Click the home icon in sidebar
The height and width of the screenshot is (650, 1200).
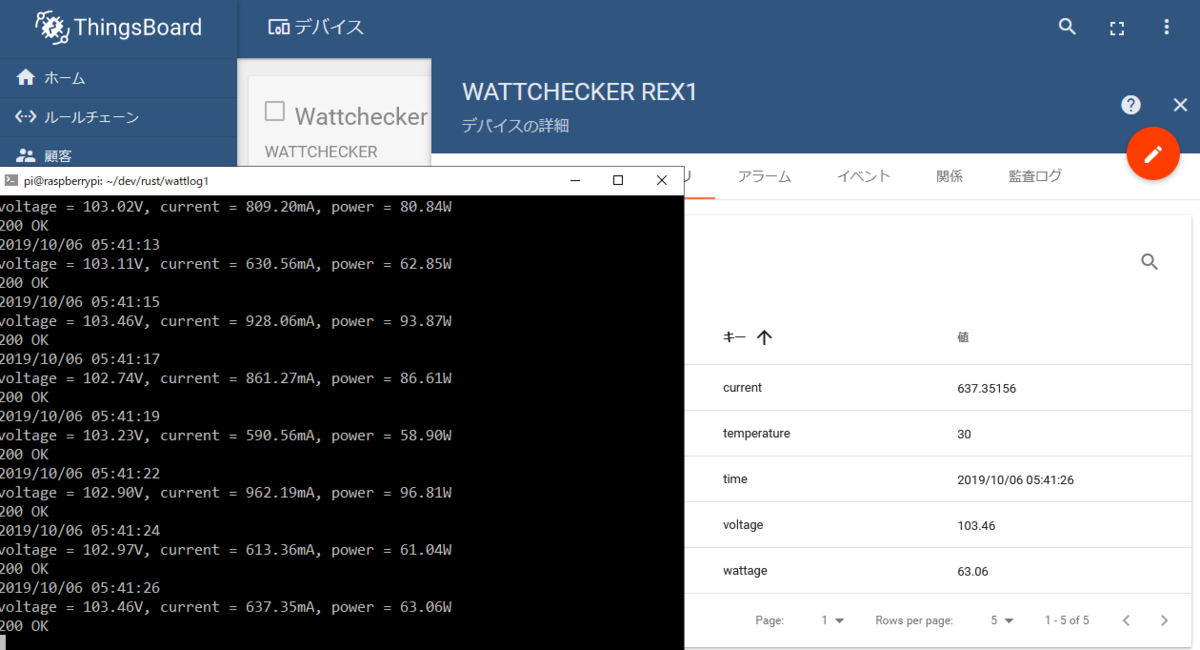coord(26,77)
